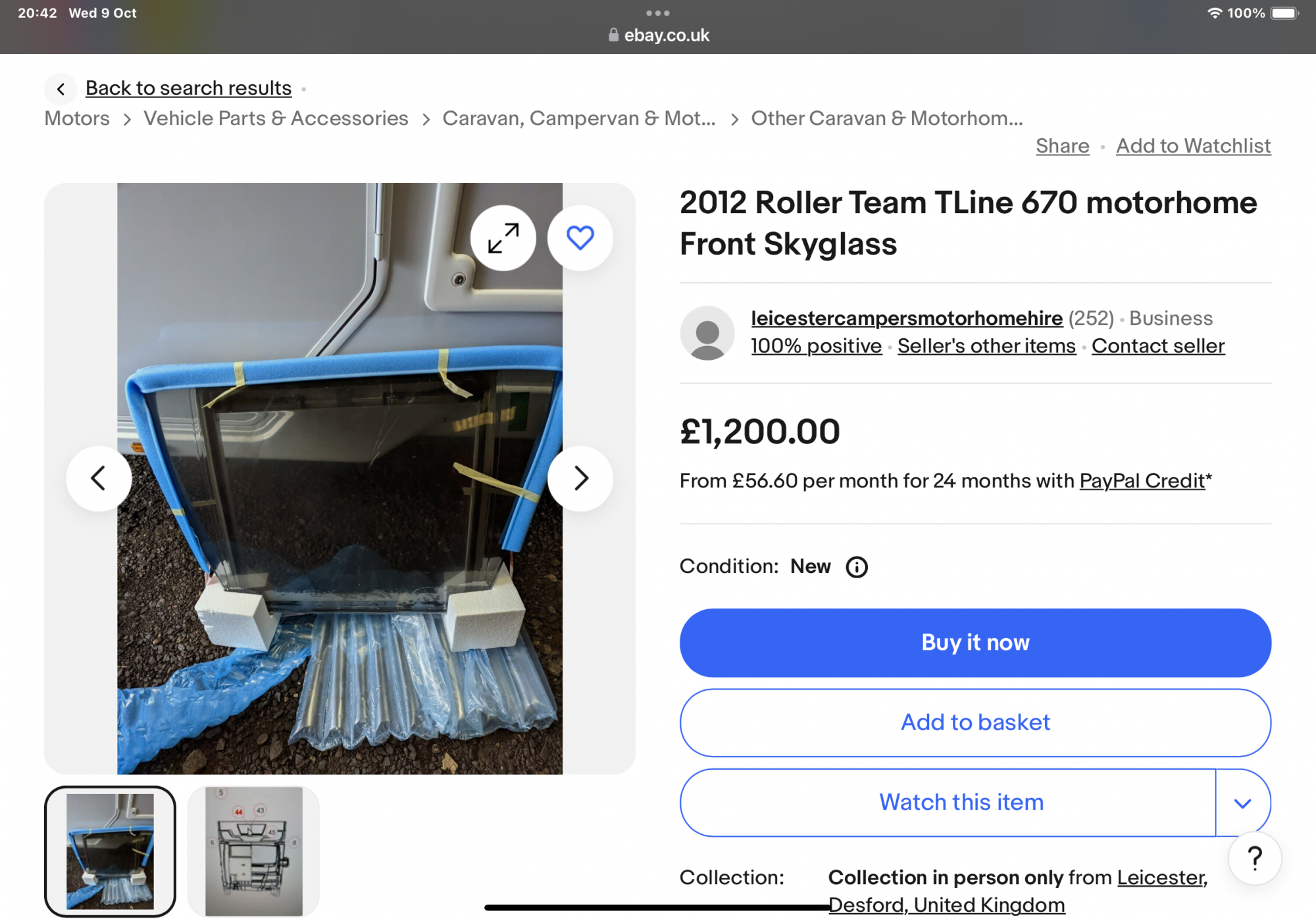
Task: Click the back arrow icon near search results
Action: [61, 89]
